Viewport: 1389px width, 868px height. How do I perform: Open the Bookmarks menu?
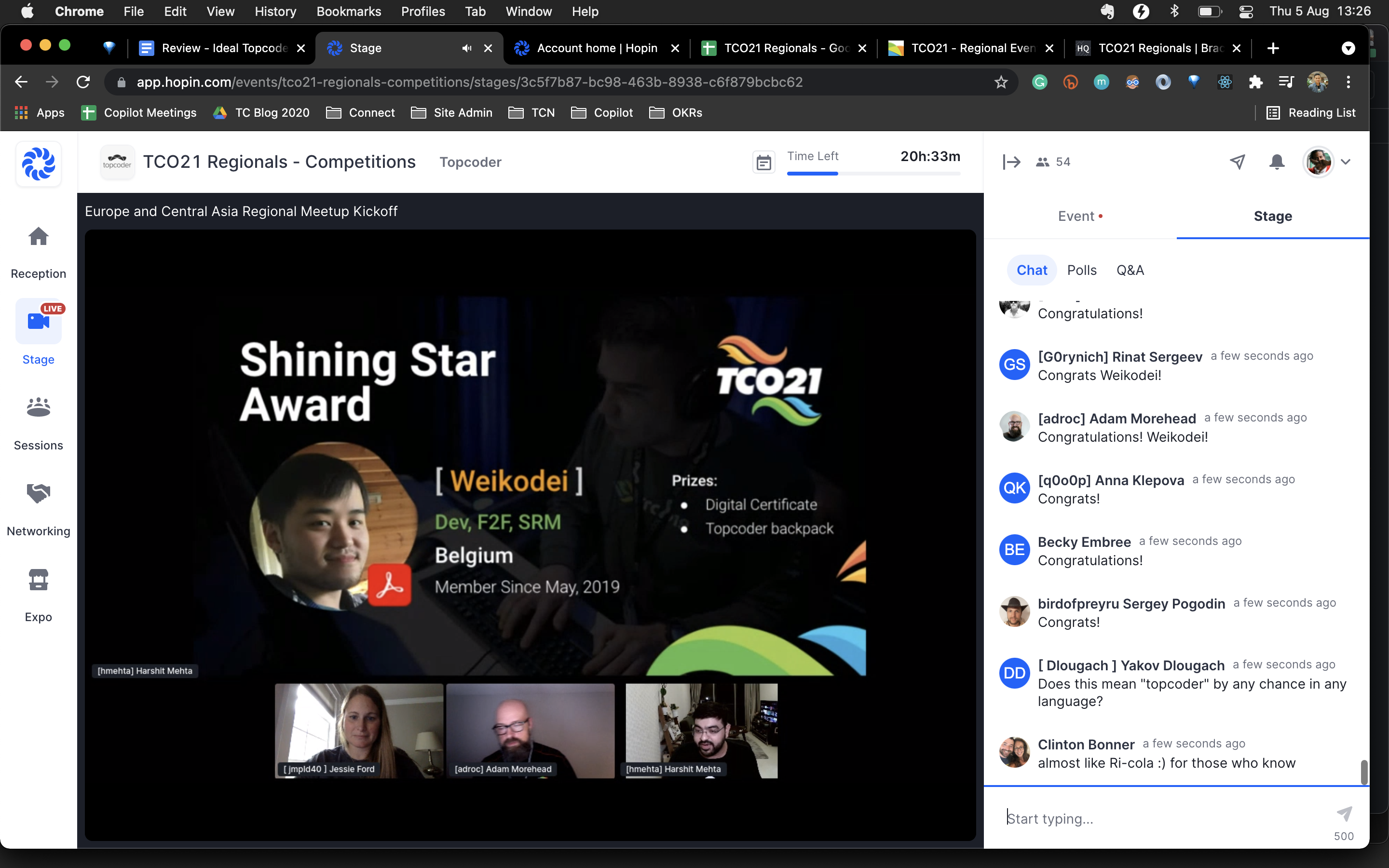(x=348, y=12)
